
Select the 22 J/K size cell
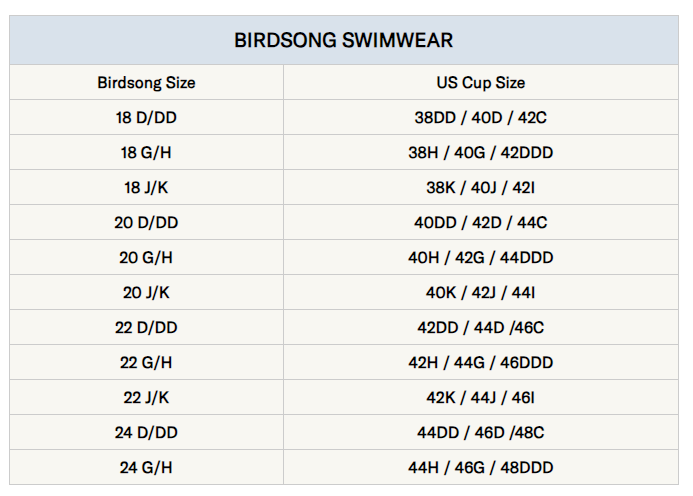pyautogui.click(x=146, y=397)
